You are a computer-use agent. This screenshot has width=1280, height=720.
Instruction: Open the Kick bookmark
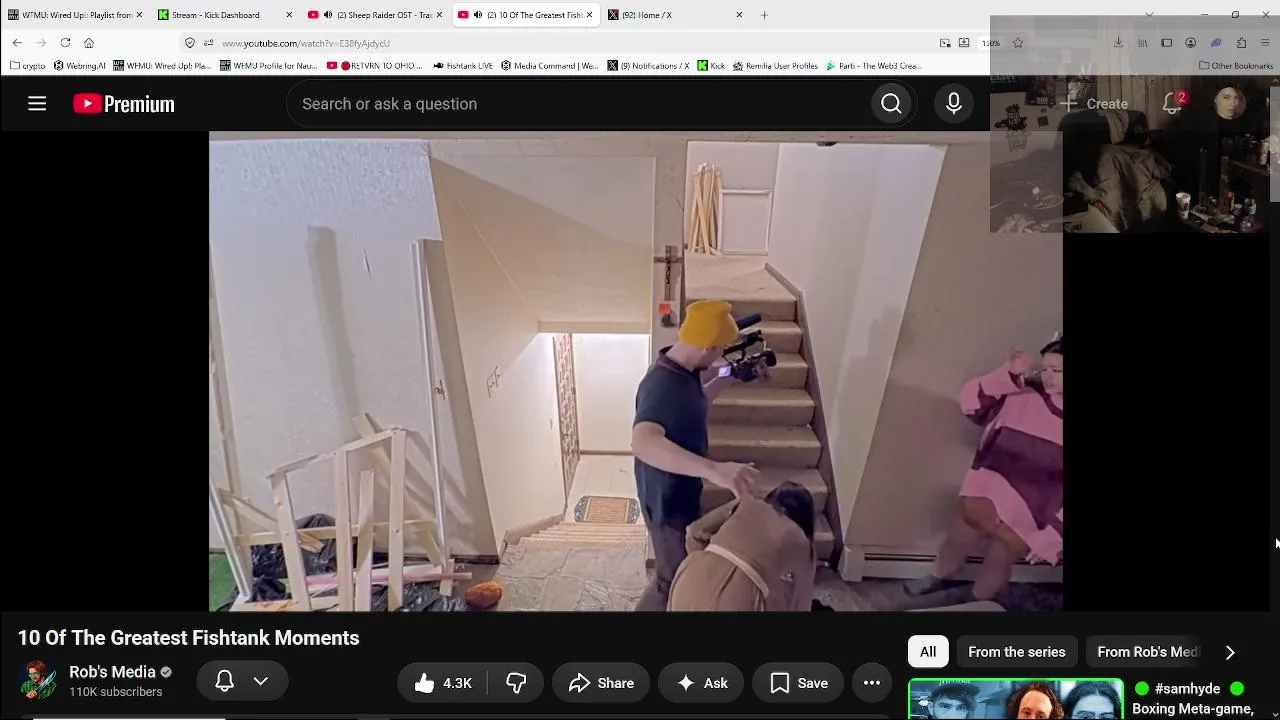tap(710, 66)
